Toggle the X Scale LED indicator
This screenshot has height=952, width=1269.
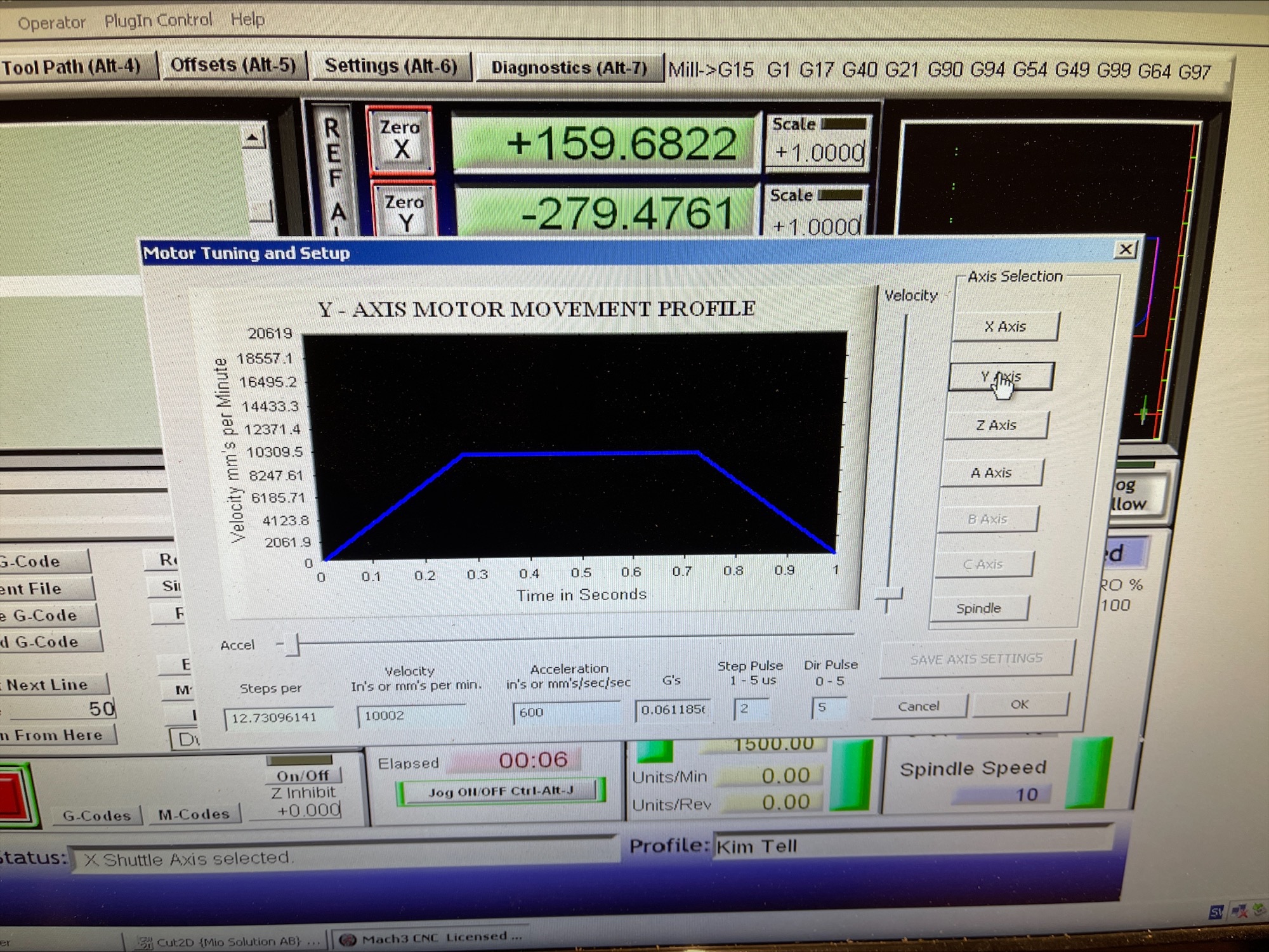(x=844, y=124)
